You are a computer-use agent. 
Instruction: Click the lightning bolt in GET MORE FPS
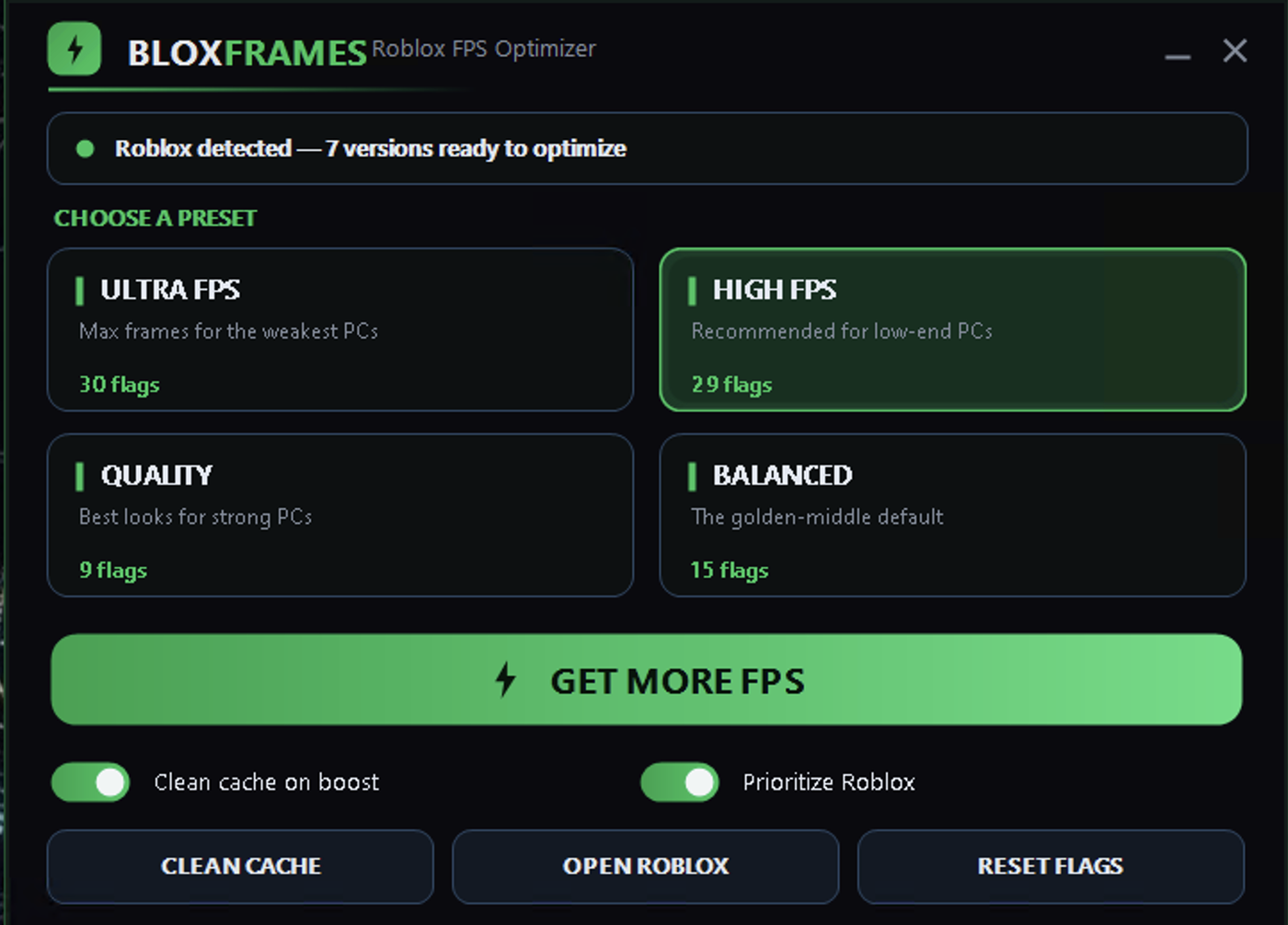505,680
